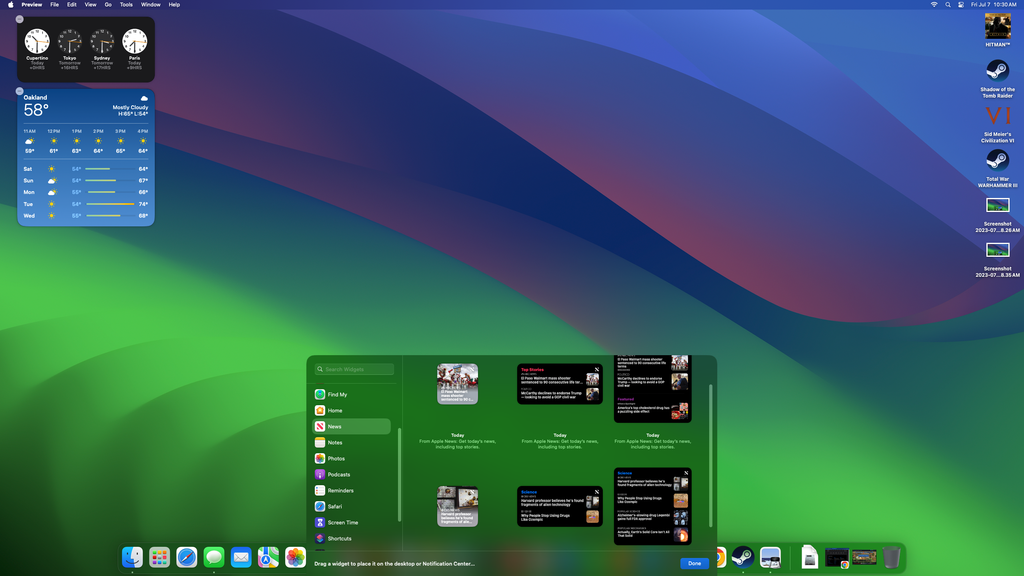Select the Podcasts widget category

[x=339, y=474]
